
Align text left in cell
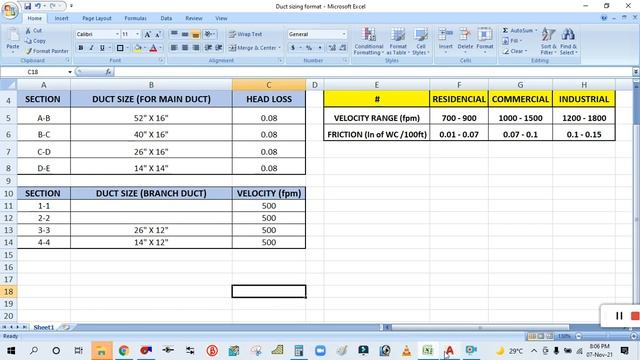pyautogui.click(x=174, y=48)
